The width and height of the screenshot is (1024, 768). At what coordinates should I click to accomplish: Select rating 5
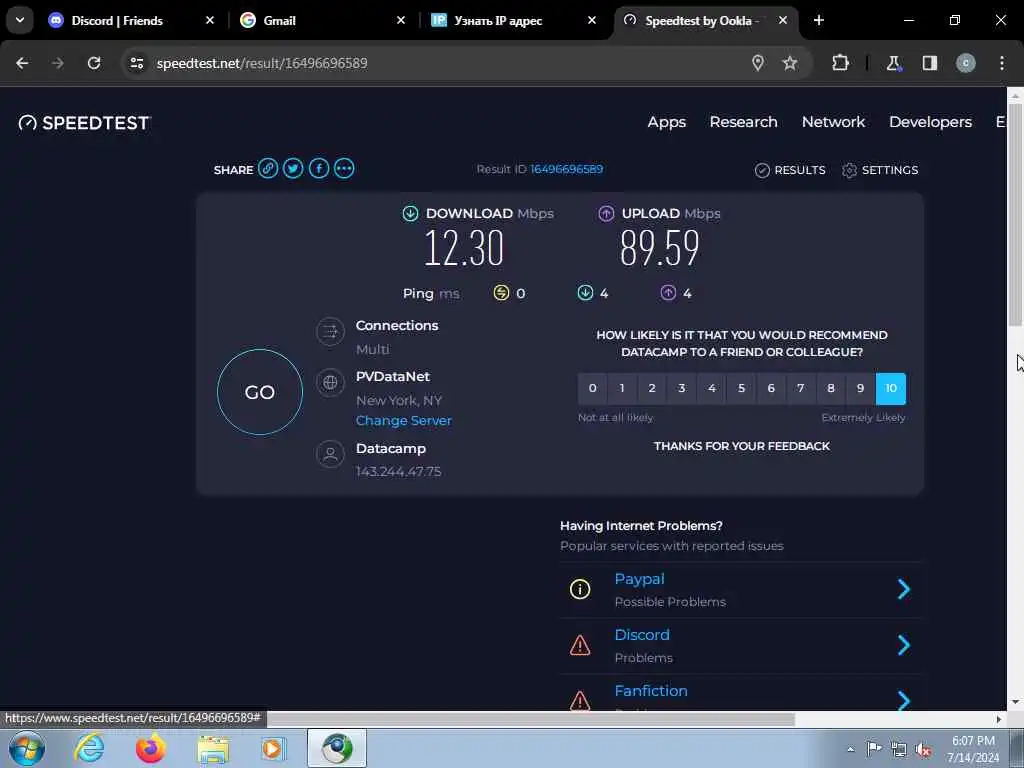point(741,389)
